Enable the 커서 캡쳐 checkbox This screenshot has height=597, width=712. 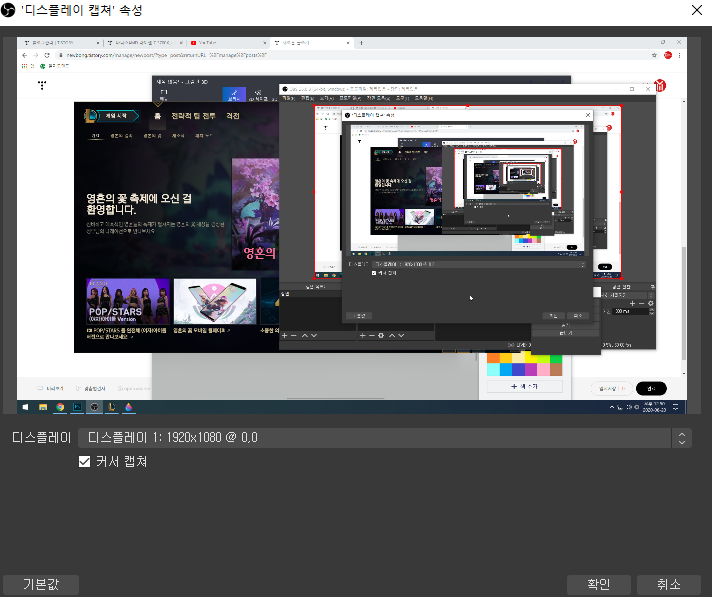[84, 462]
